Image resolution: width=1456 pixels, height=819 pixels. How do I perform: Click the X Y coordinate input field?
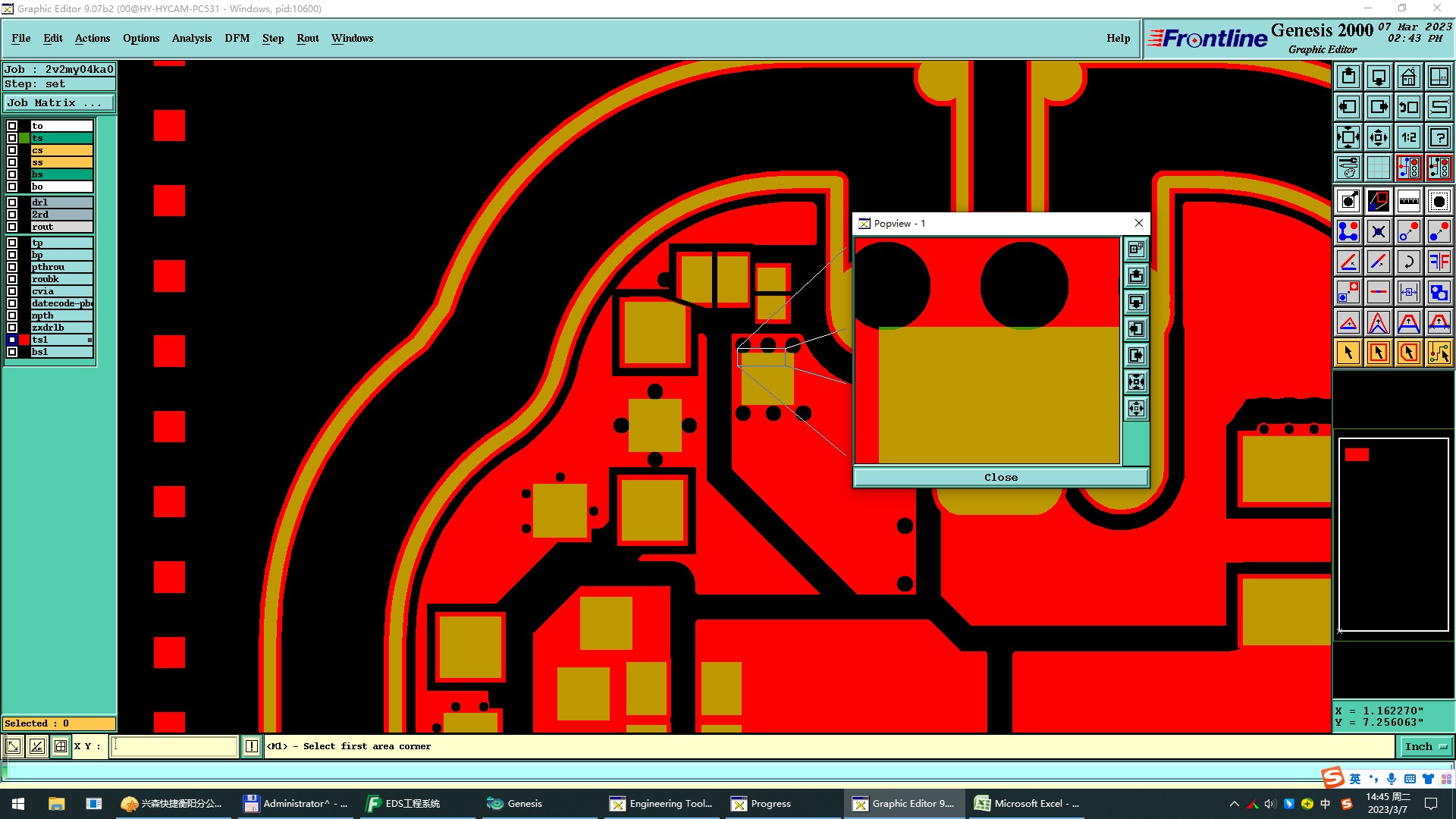tap(174, 746)
